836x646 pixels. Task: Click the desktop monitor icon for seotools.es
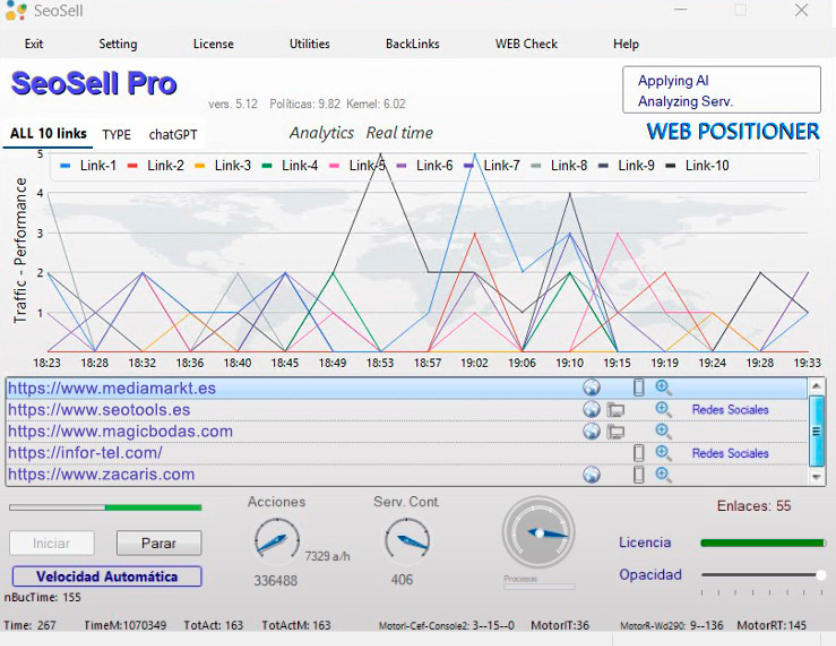[x=616, y=410]
